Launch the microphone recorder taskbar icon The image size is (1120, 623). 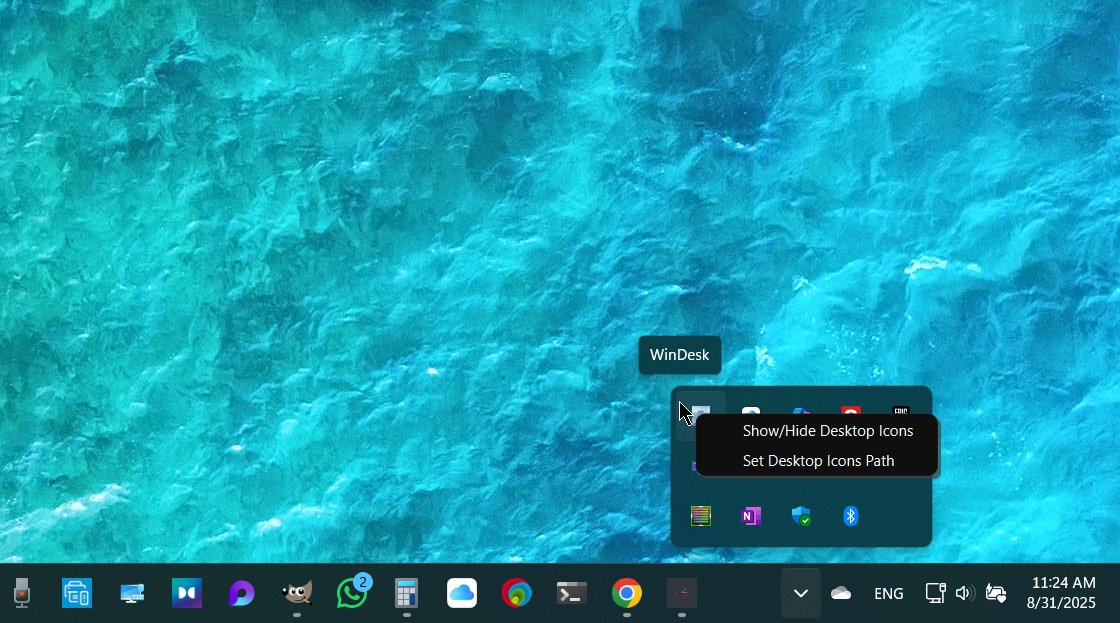pyautogui.click(x=22, y=593)
